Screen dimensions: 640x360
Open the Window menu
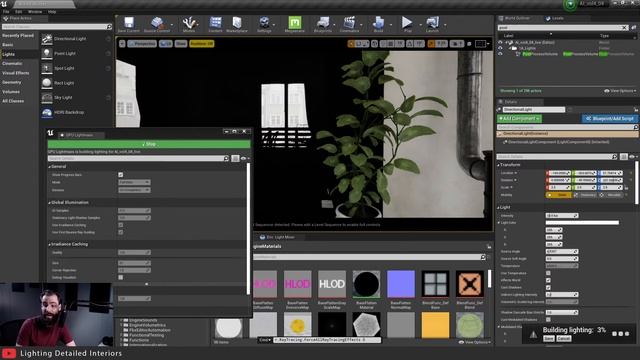(35, 12)
